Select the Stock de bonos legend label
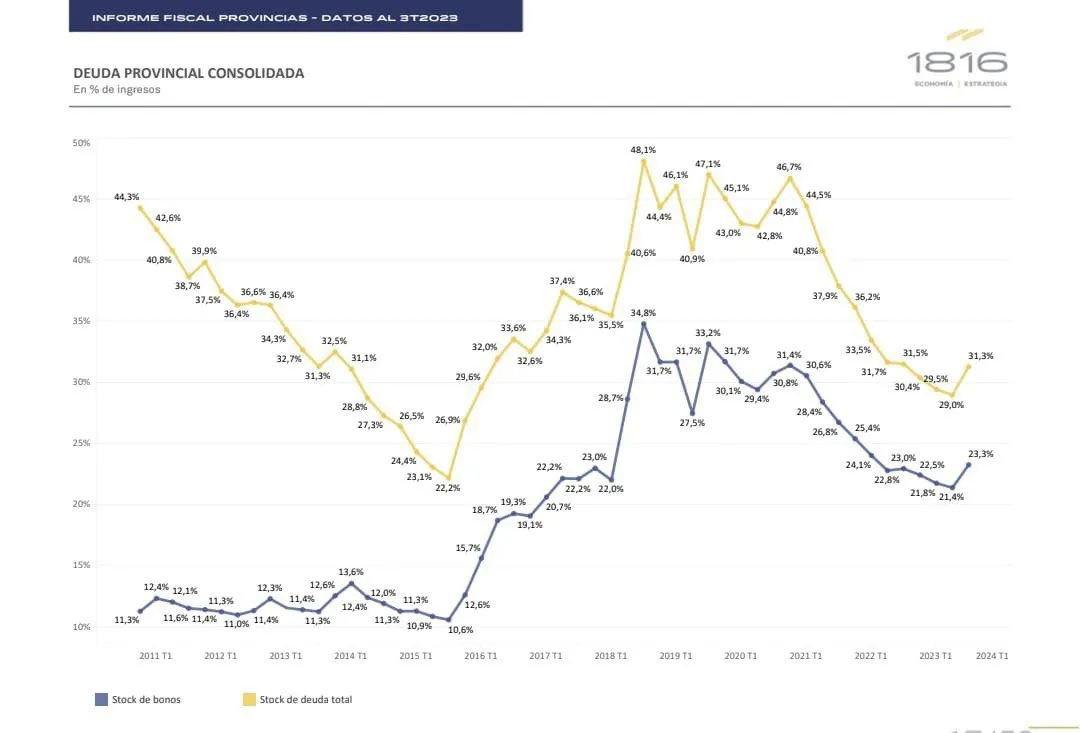The height and width of the screenshot is (733, 1080). pyautogui.click(x=146, y=700)
